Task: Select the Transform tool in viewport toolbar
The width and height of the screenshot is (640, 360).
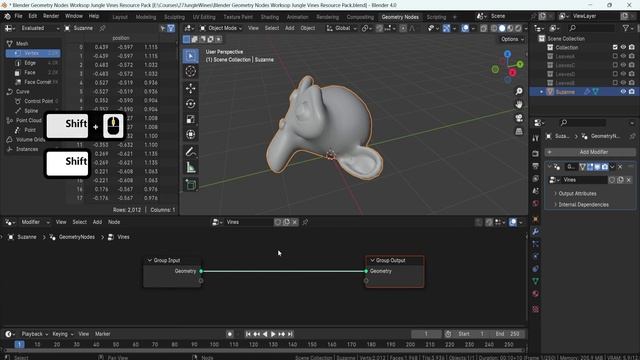Action: point(190,135)
